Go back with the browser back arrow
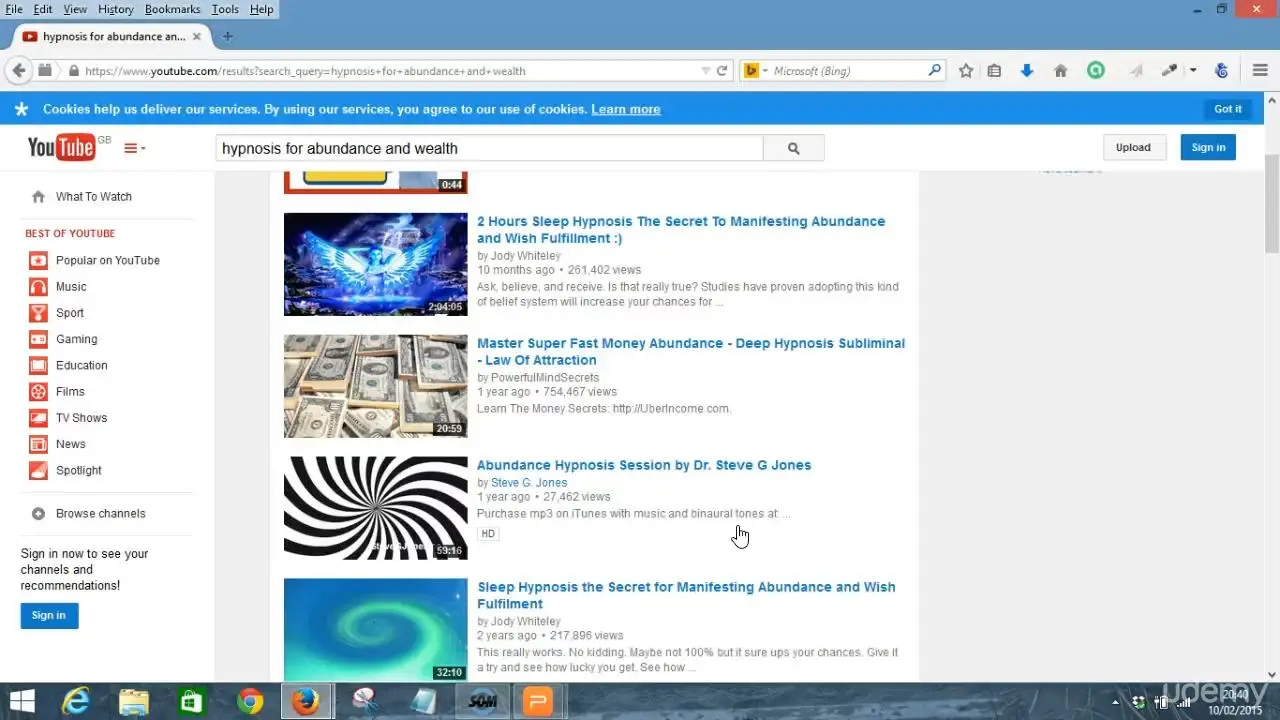 [18, 71]
